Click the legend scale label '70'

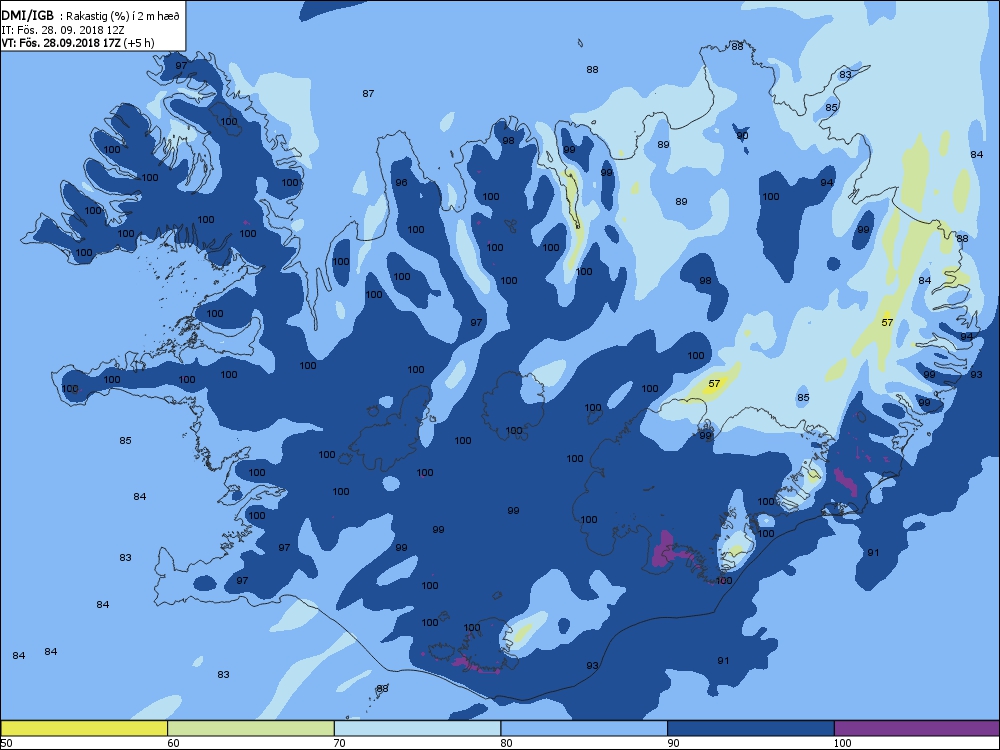tap(339, 743)
